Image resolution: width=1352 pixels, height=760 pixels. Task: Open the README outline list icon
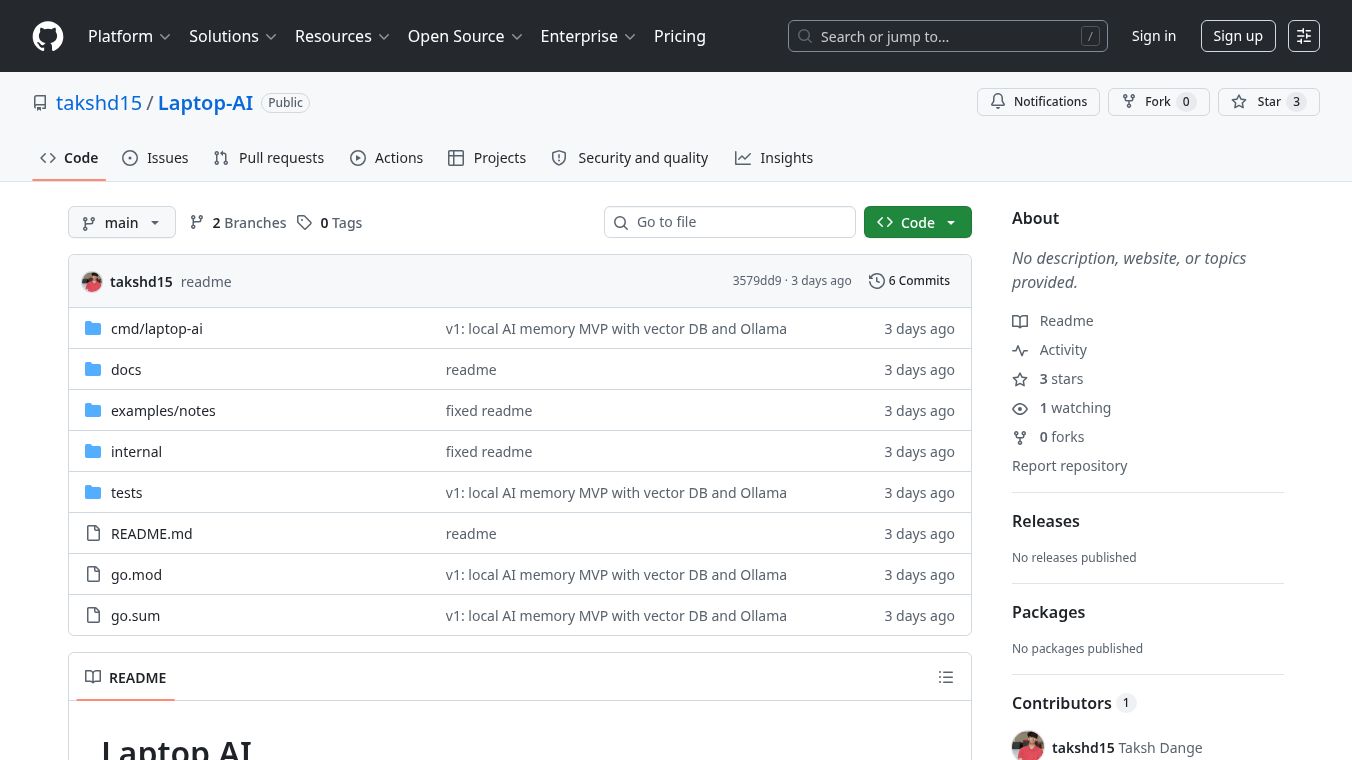click(946, 677)
